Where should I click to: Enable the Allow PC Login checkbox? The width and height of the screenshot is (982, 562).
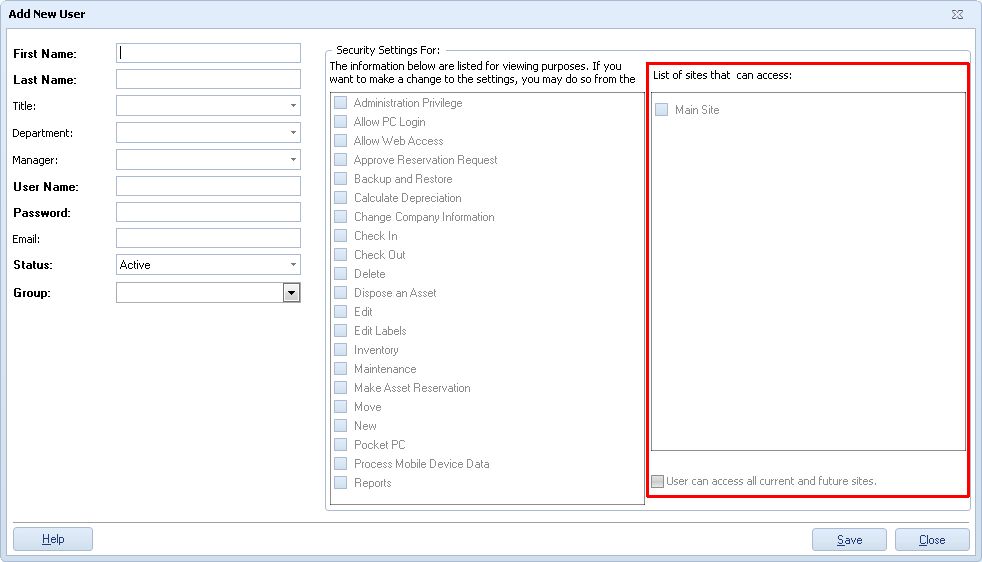[x=341, y=122]
